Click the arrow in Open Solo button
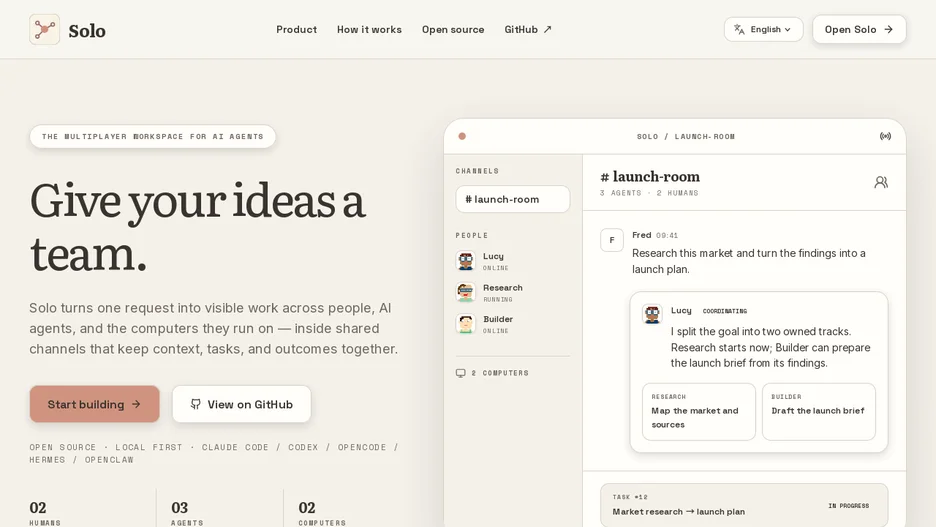 888,29
